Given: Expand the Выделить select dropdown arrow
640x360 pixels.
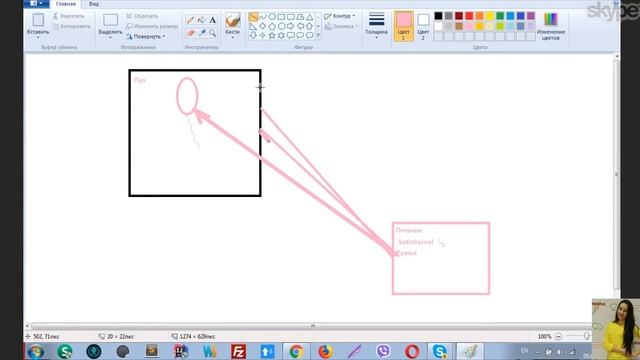Looking at the screenshot, I should [110, 38].
